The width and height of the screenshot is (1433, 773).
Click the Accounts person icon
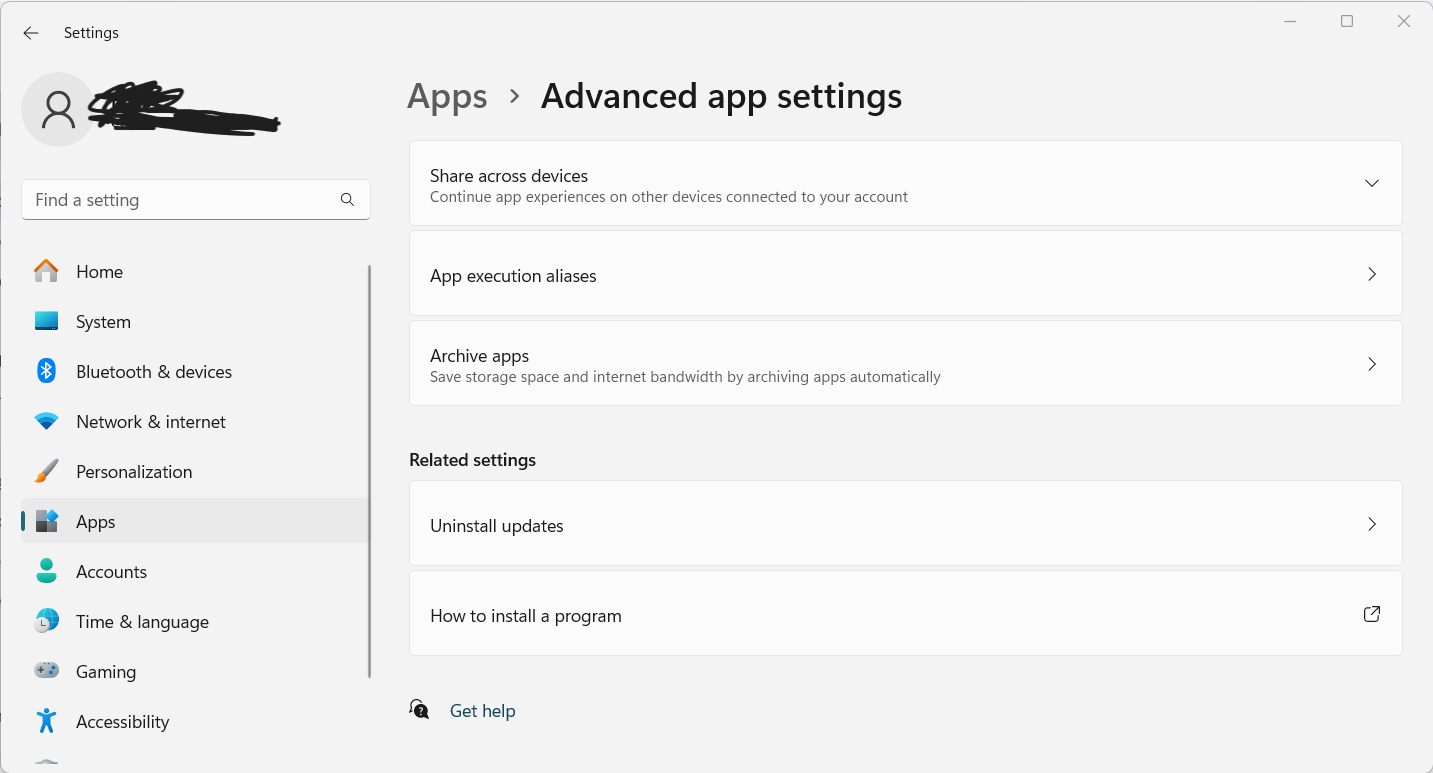(46, 571)
